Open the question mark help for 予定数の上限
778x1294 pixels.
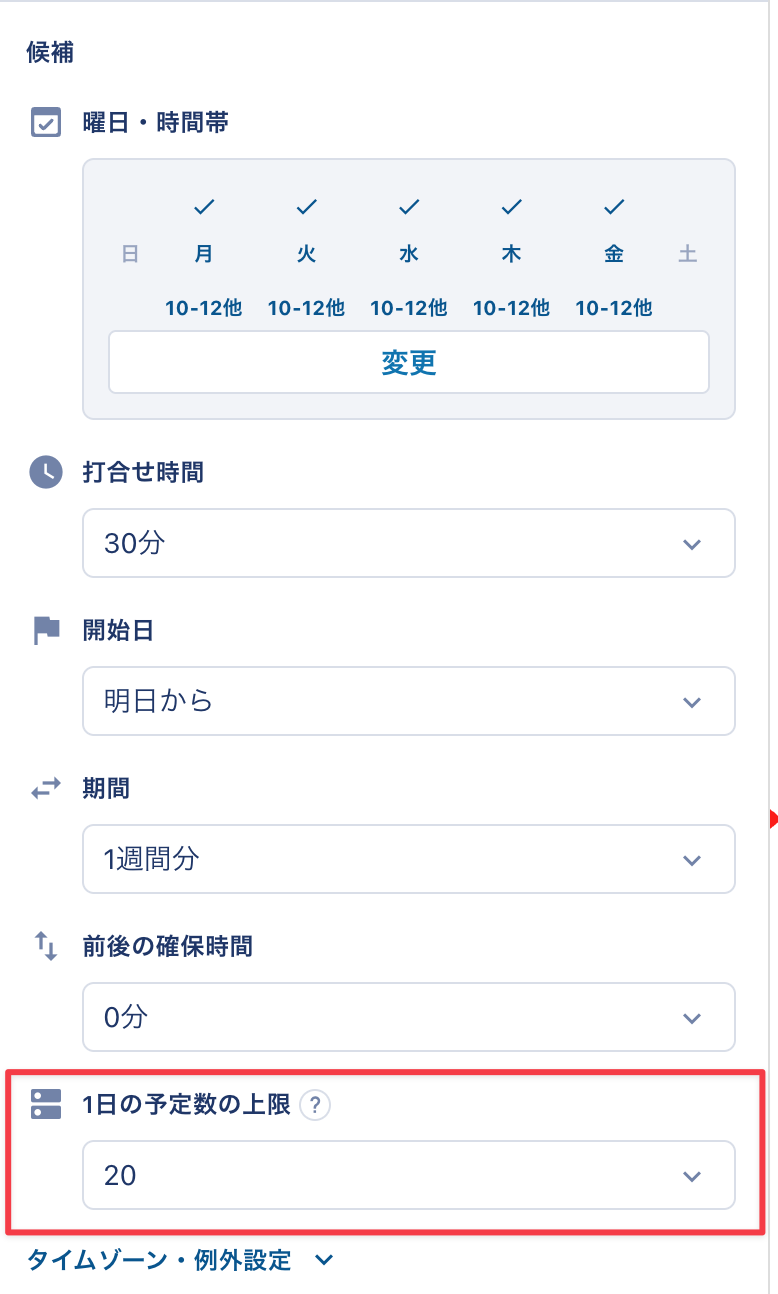(315, 1105)
